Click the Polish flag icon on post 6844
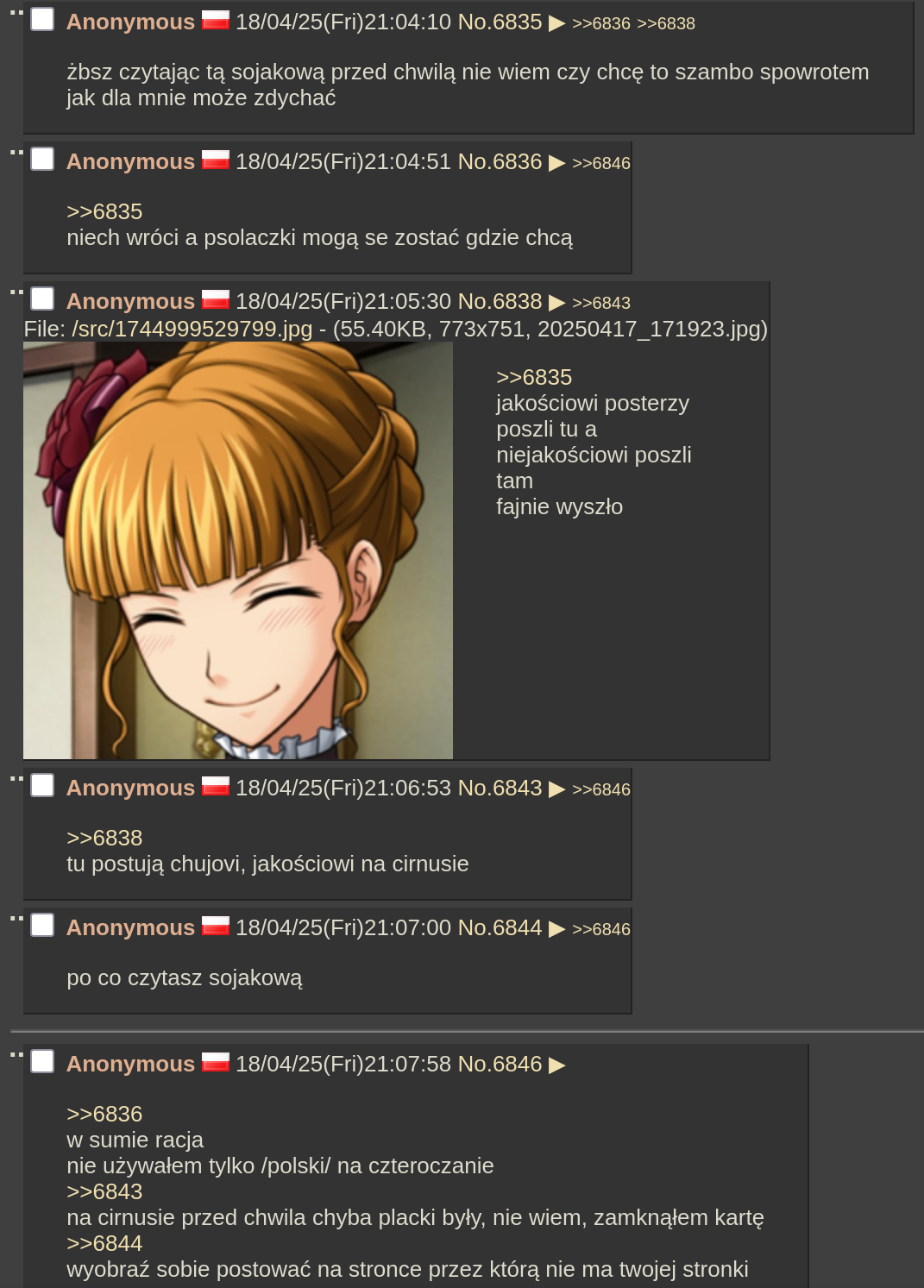 216,926
